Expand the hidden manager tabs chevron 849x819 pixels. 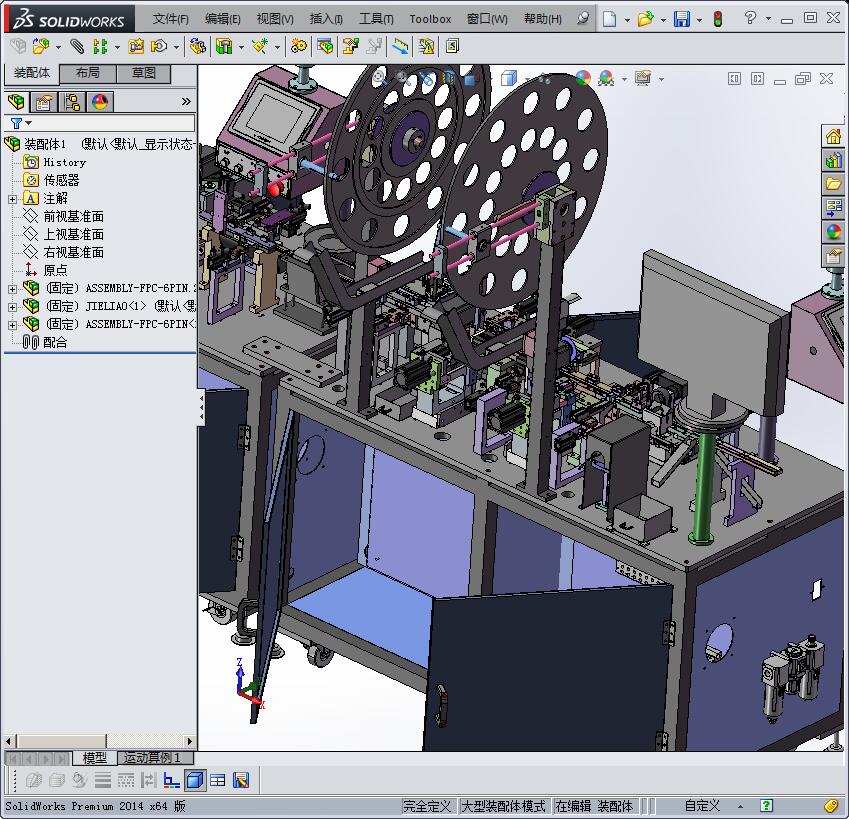pyautogui.click(x=186, y=102)
